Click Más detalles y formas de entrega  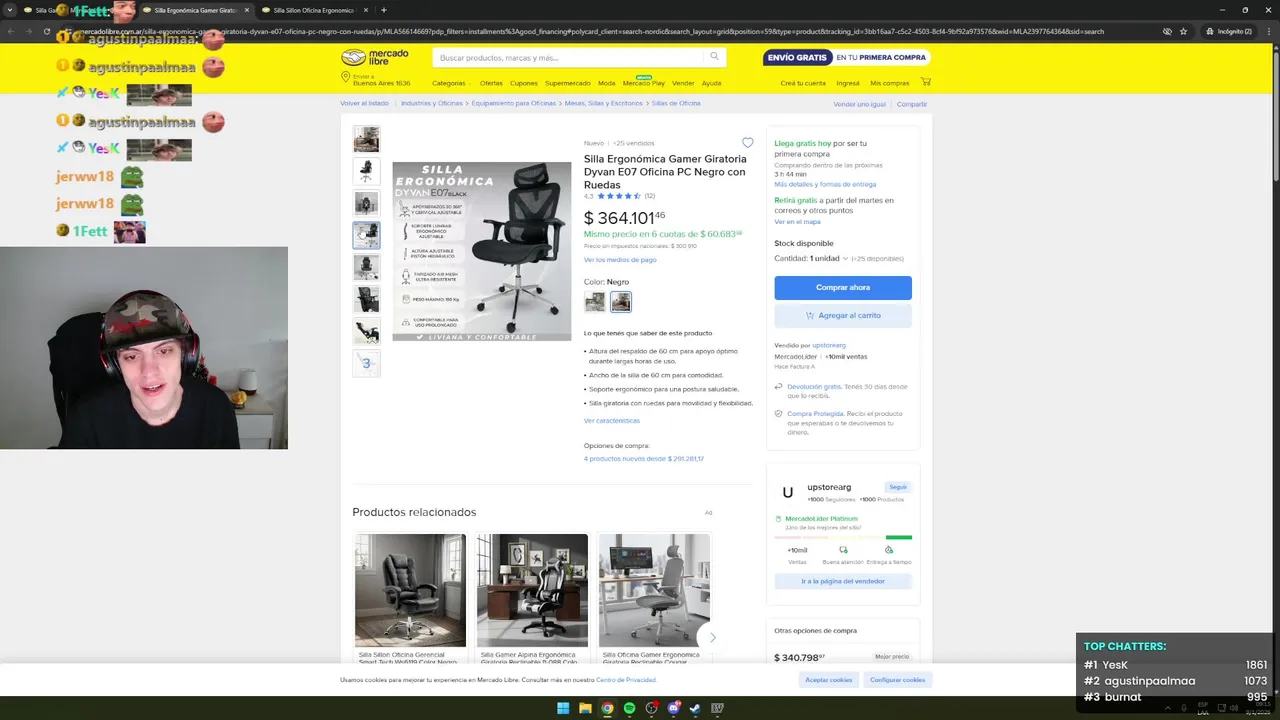(825, 184)
